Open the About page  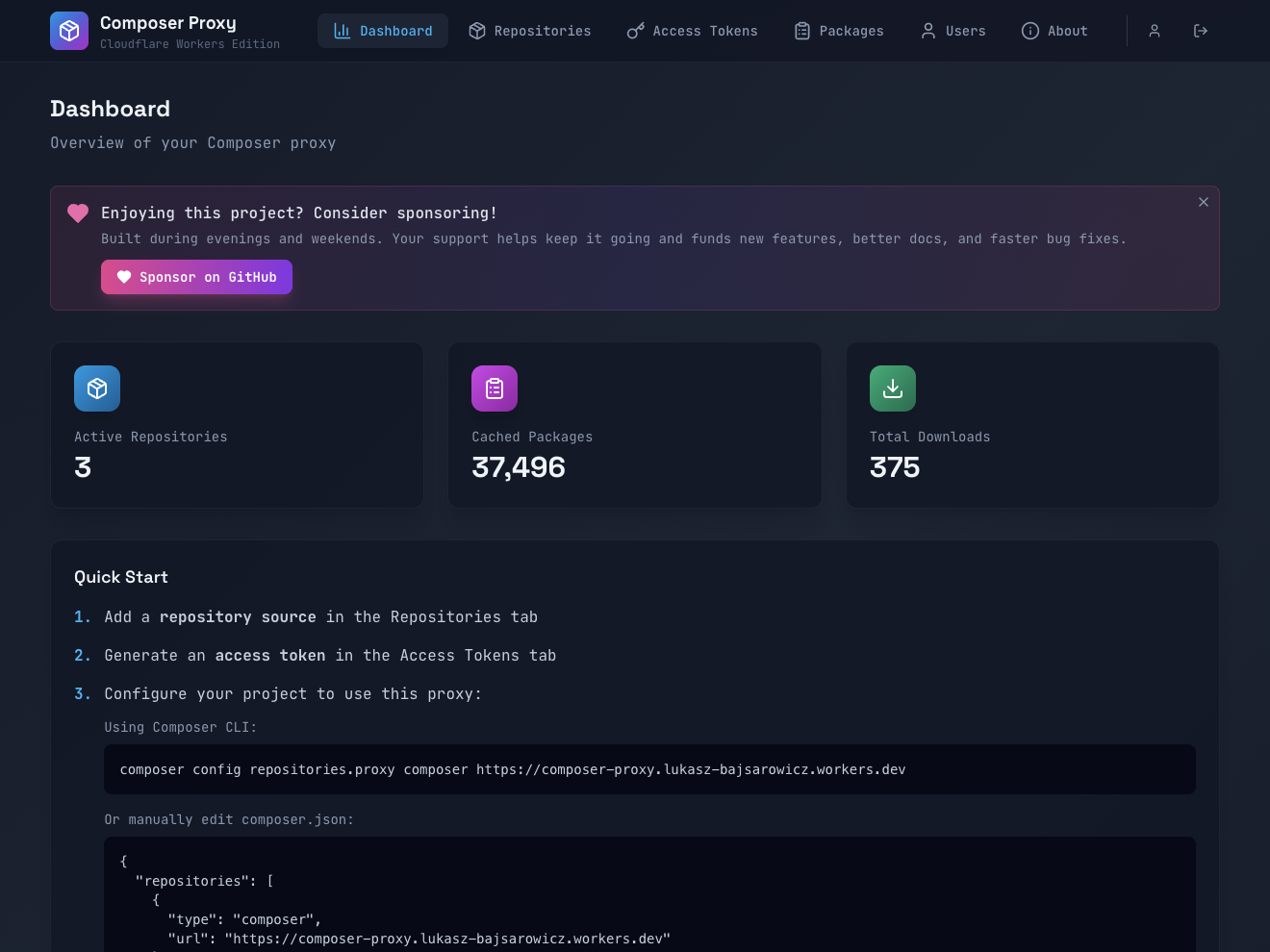click(1054, 31)
